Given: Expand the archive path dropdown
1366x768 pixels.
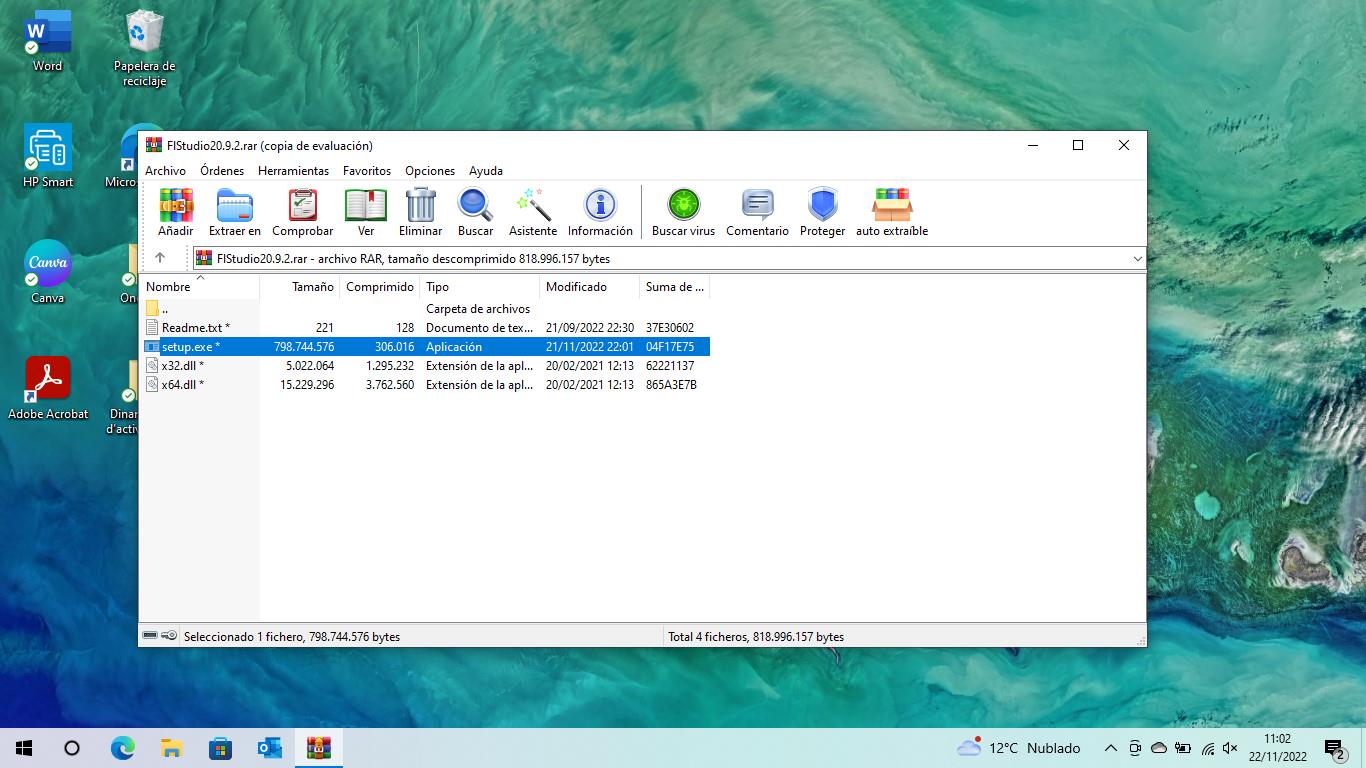Looking at the screenshot, I should (x=1137, y=259).
